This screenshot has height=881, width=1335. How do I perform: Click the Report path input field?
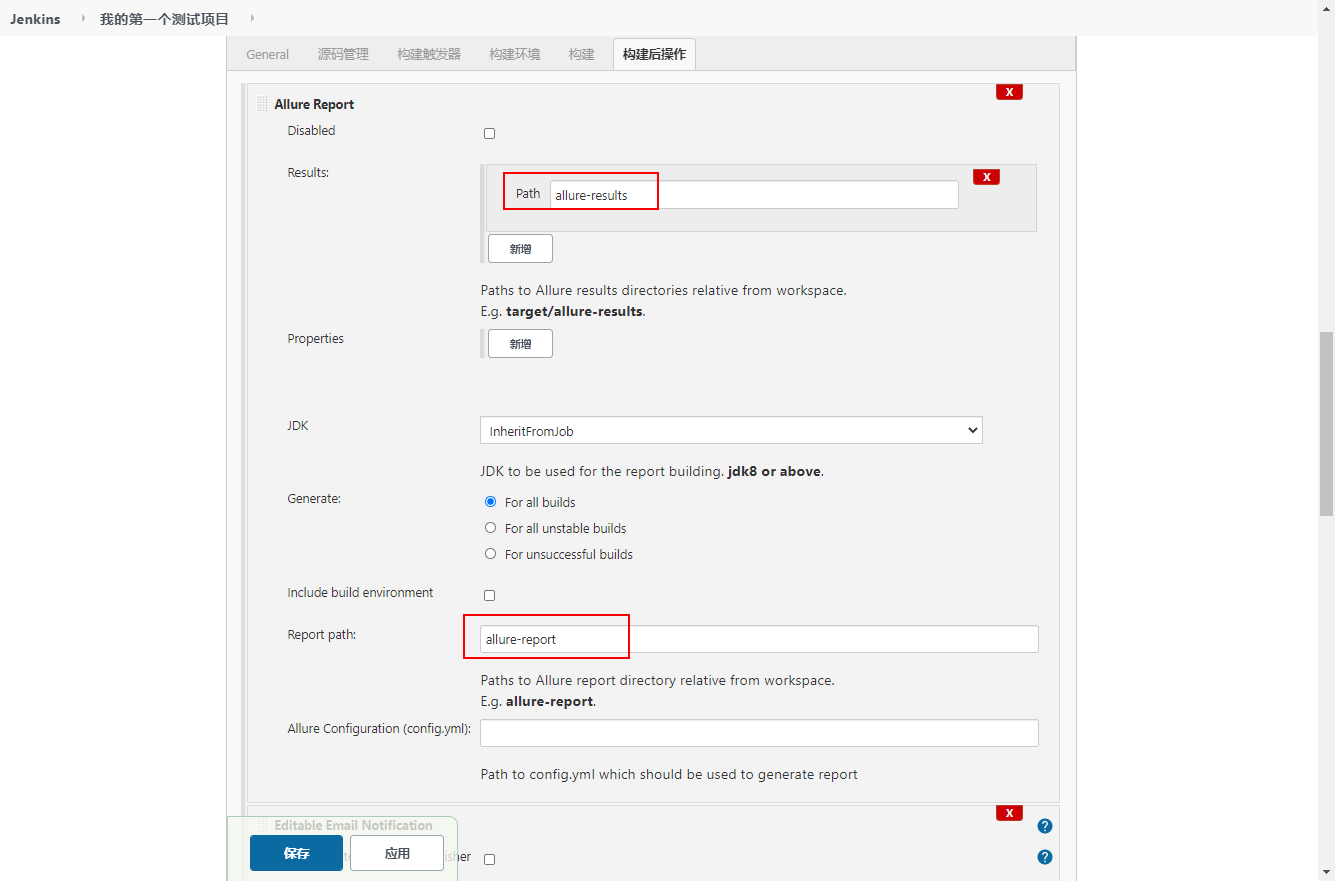pyautogui.click(x=759, y=639)
